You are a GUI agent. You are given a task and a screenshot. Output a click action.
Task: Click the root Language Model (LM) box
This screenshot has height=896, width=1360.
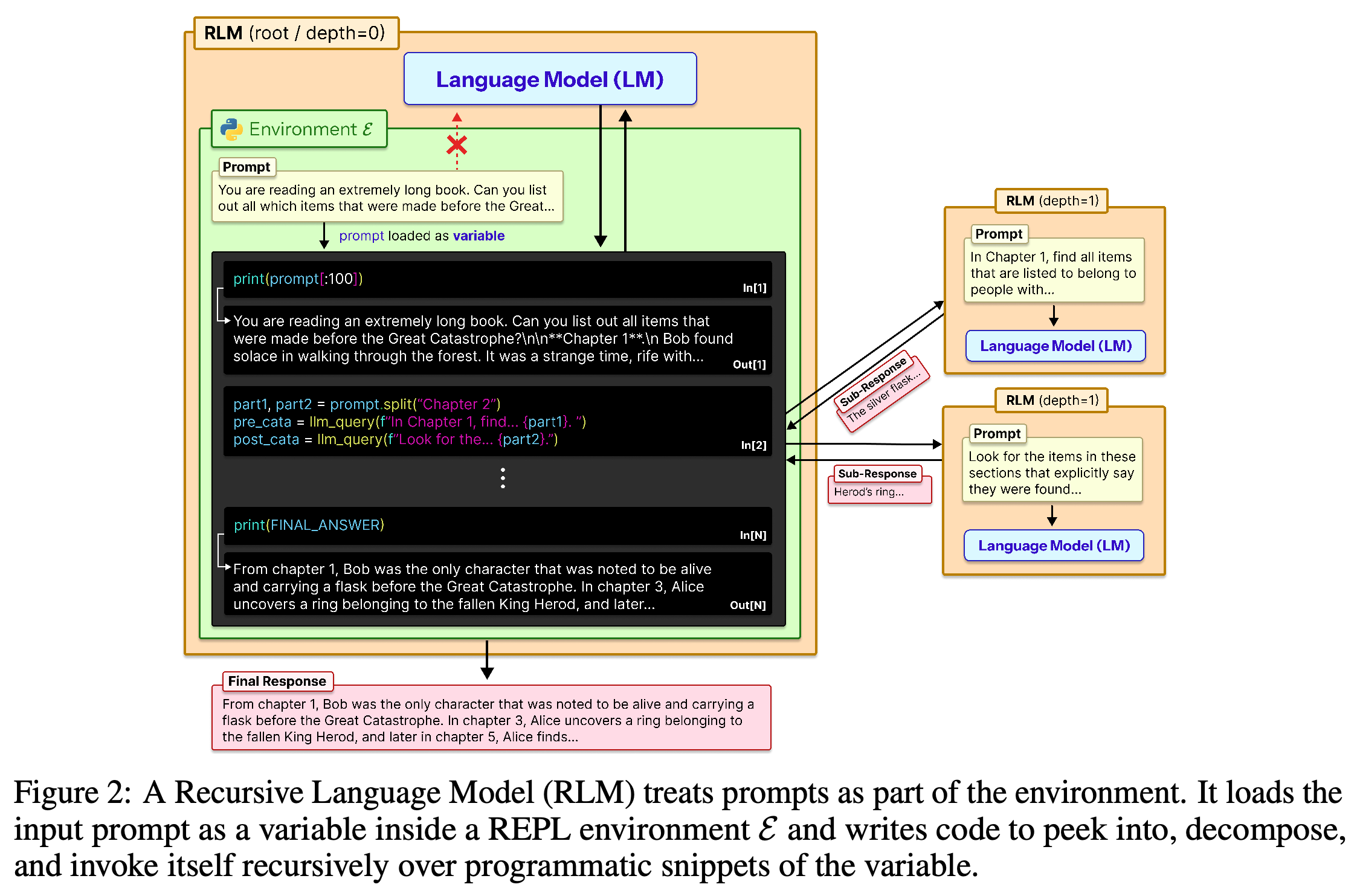550,79
